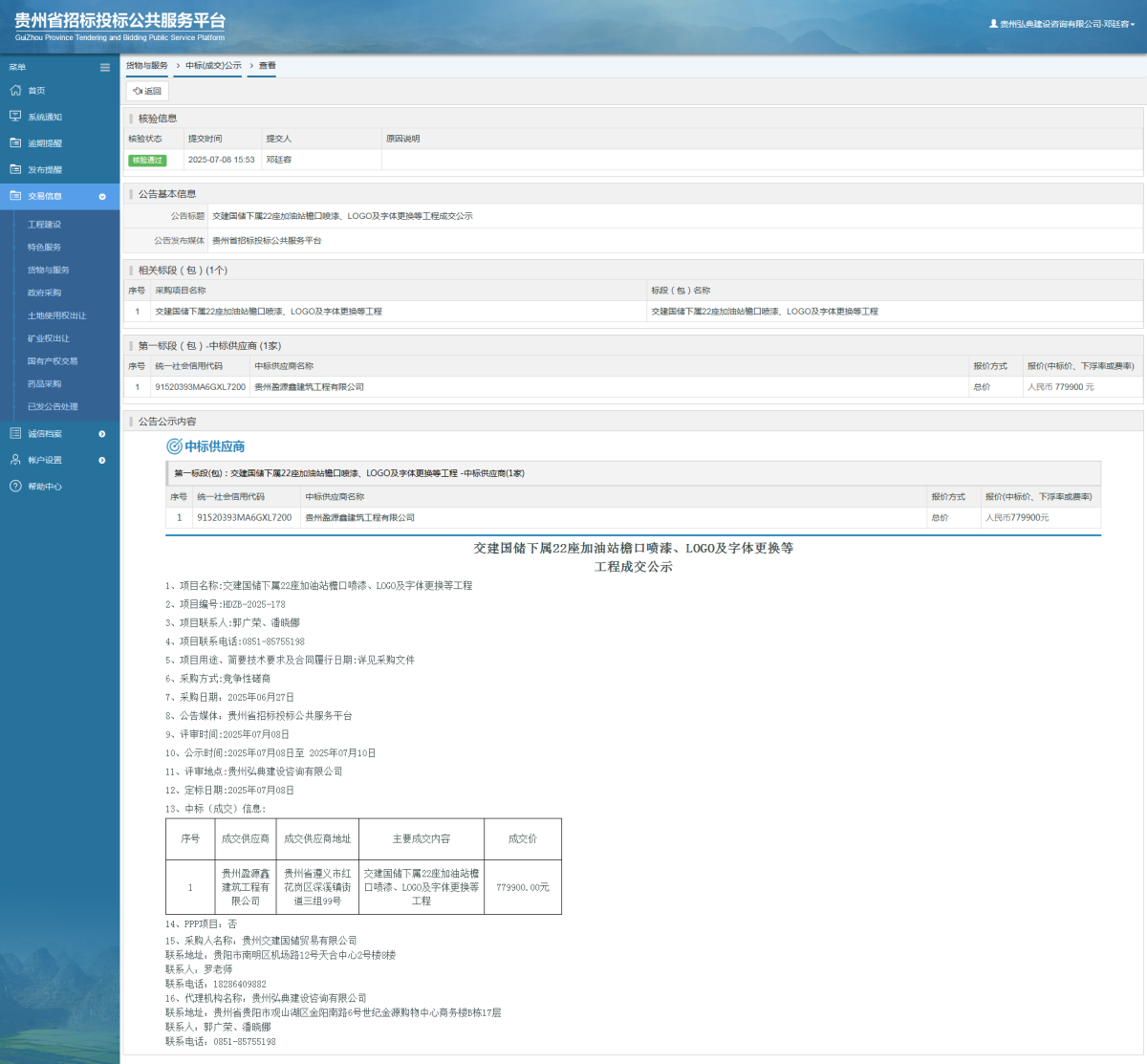Open 系统通知 in the sidebar
Screen dimensions: 1147x1064
45,117
